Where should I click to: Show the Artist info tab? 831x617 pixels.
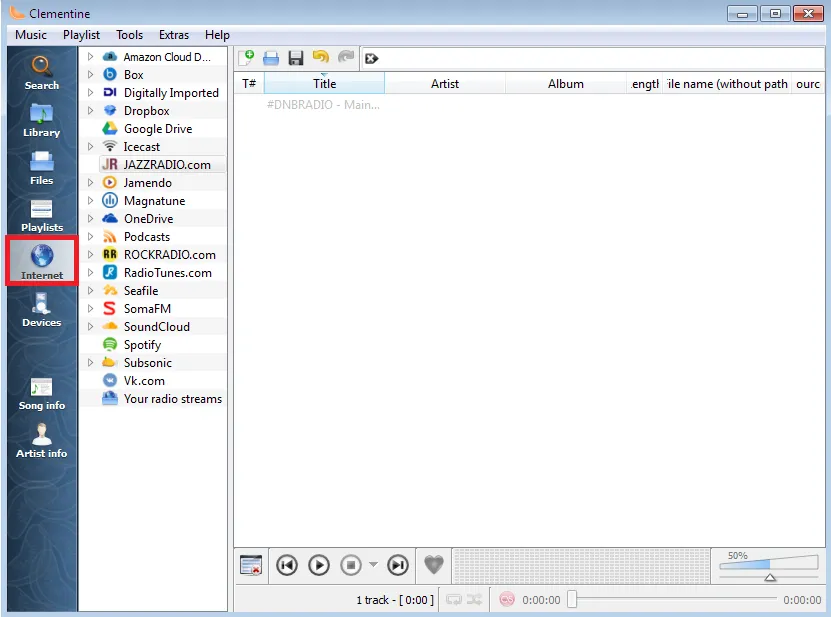point(41,441)
